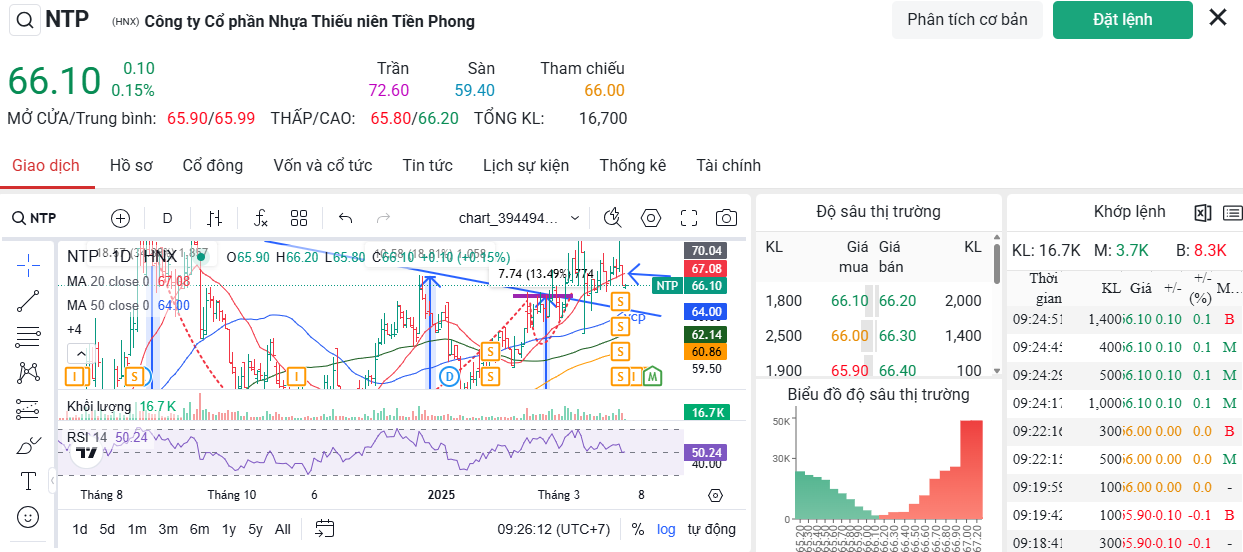
Task: Toggle log scale on chart
Action: 666,529
